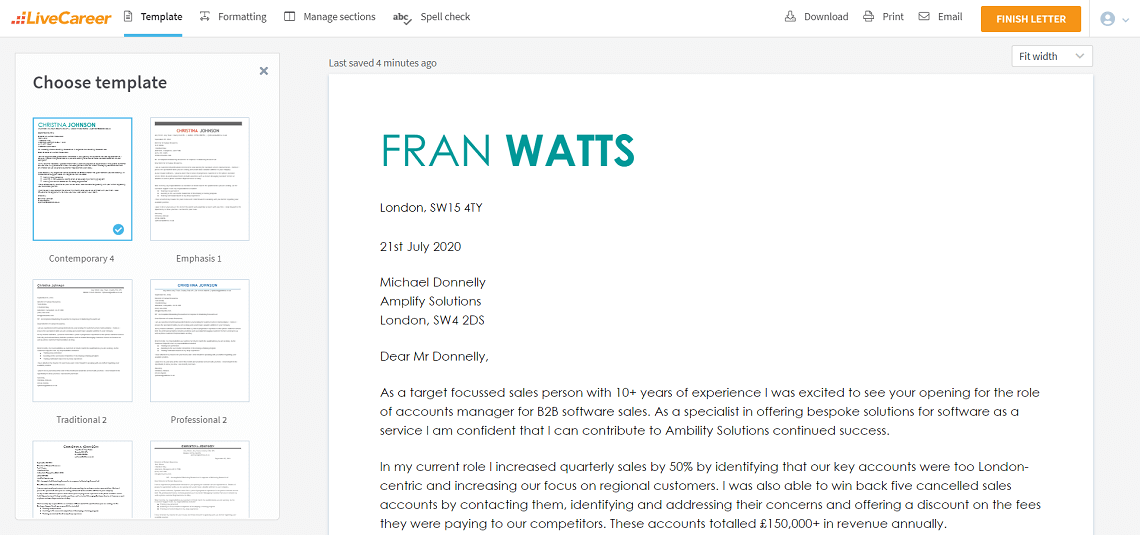The image size is (1140, 535).
Task: Select the Emphasis 1 template thumbnail
Action: [x=199, y=179]
